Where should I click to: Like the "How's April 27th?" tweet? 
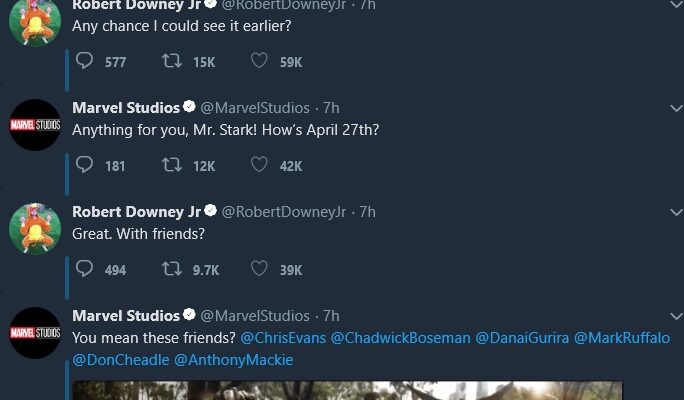(x=259, y=165)
